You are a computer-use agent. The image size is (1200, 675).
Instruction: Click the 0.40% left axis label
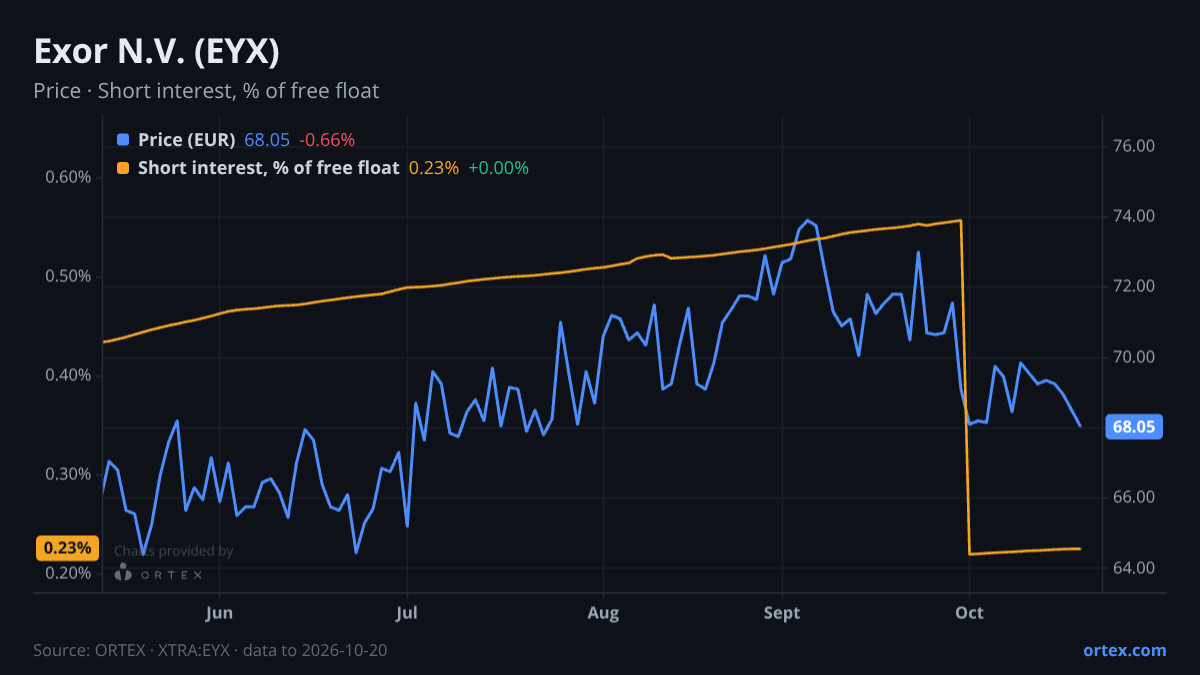coord(68,376)
